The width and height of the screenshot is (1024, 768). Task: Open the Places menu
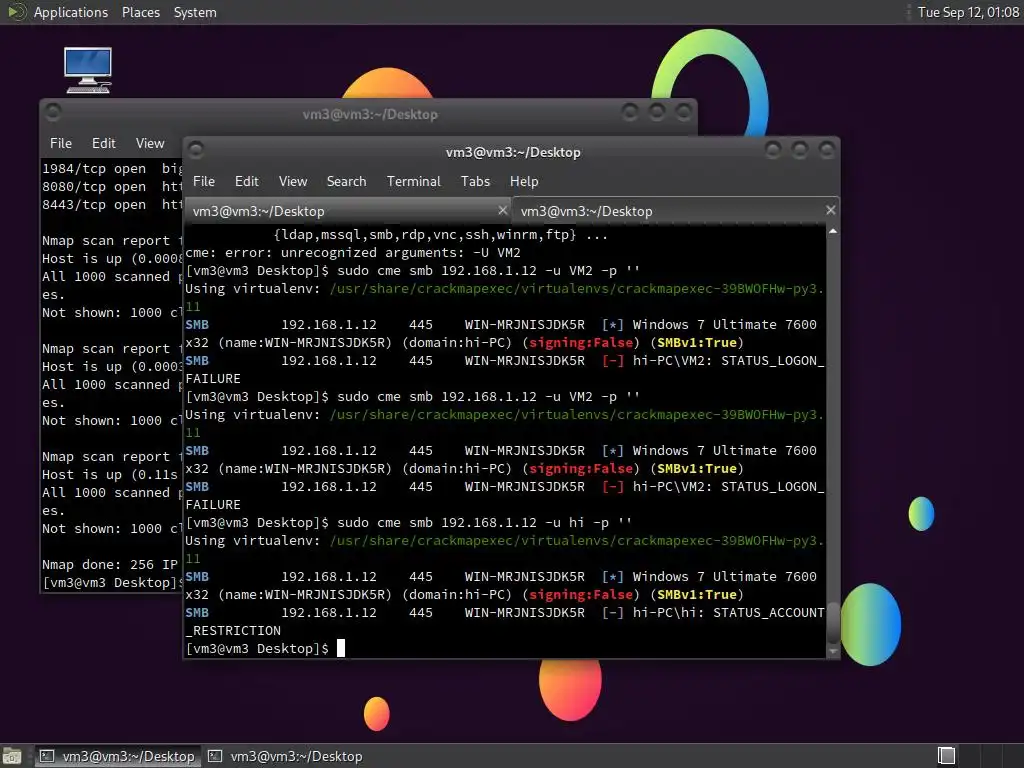coord(140,12)
